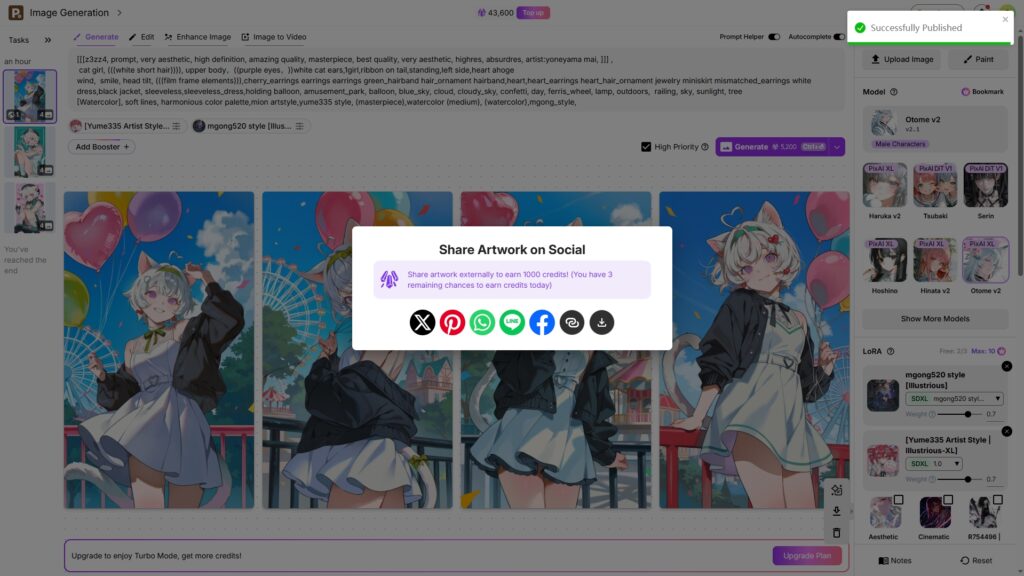The image size is (1024, 576).
Task: Share artwork via WhatsApp
Action: 482,322
